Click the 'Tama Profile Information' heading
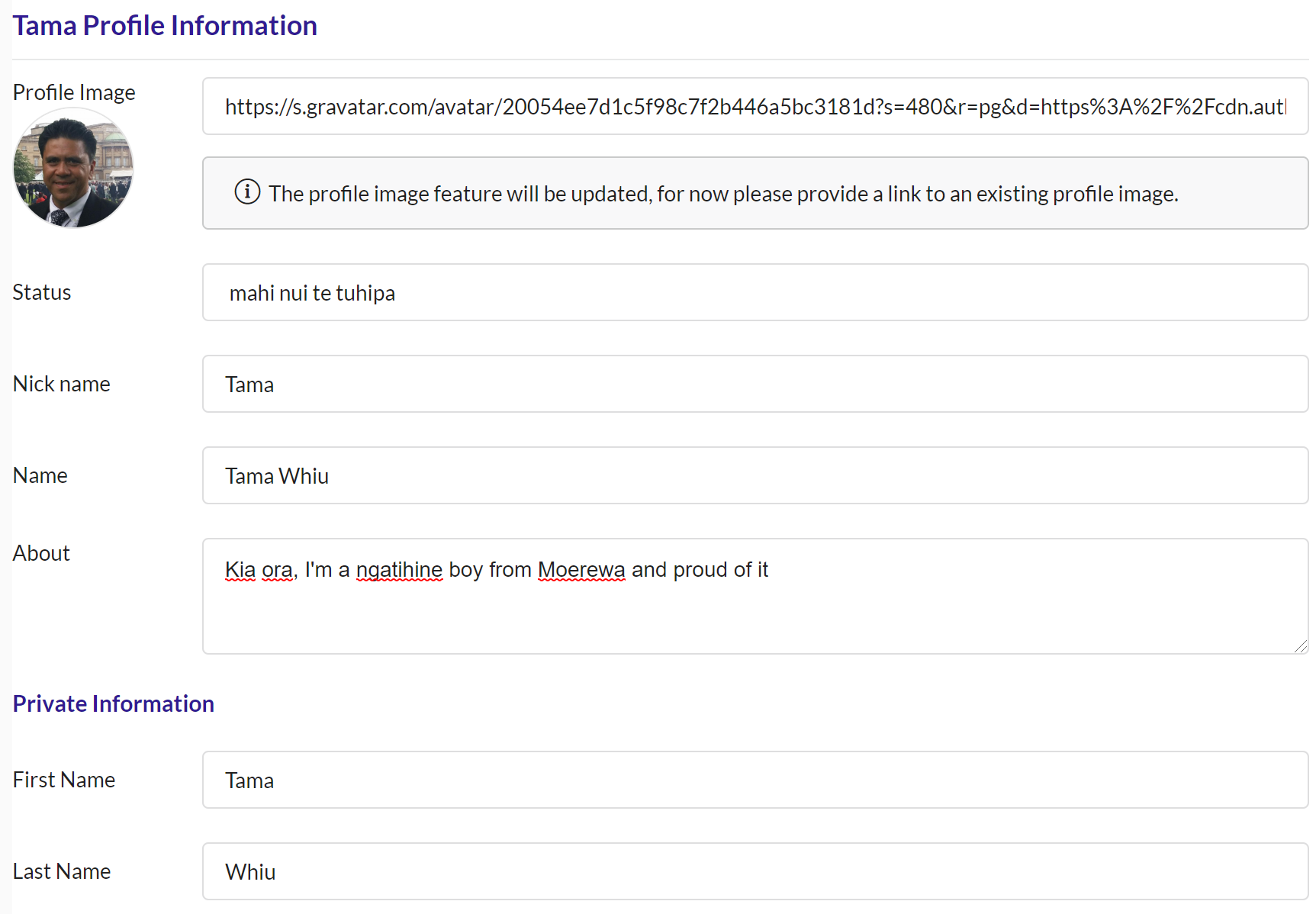Screen dimensions: 1316x914 pyautogui.click(x=165, y=25)
